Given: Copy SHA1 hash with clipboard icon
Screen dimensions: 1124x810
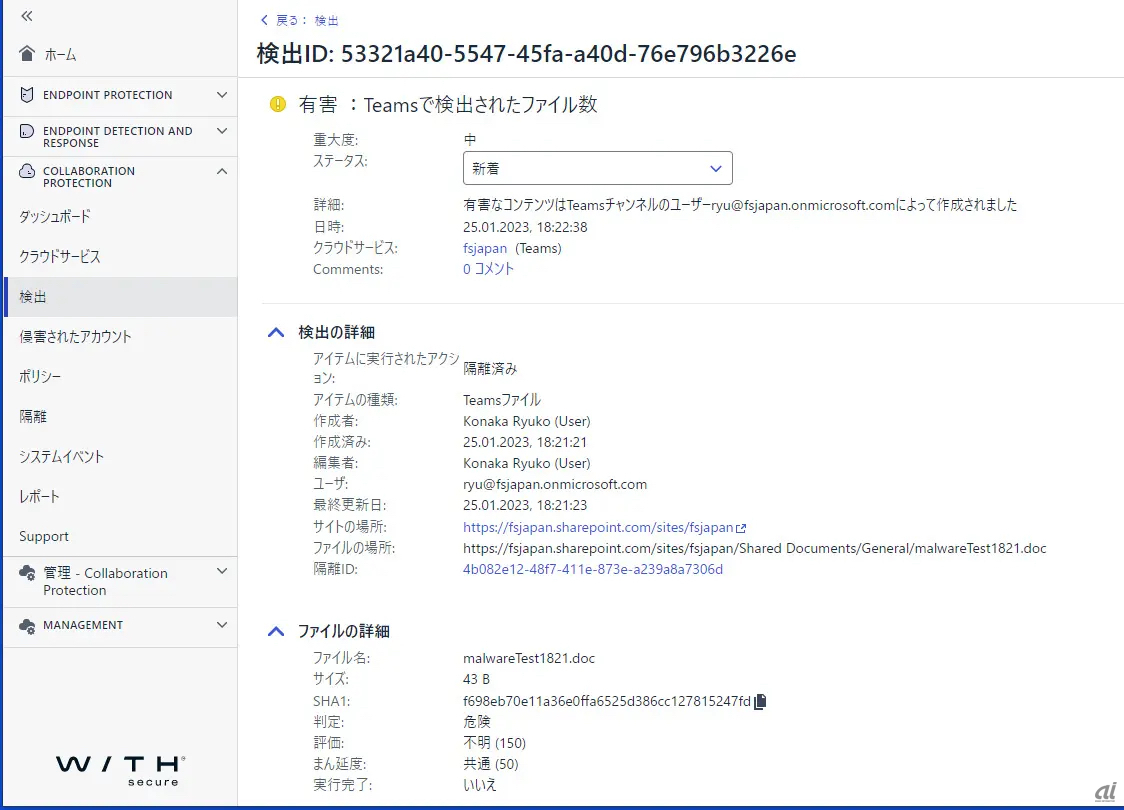Looking at the screenshot, I should (760, 701).
